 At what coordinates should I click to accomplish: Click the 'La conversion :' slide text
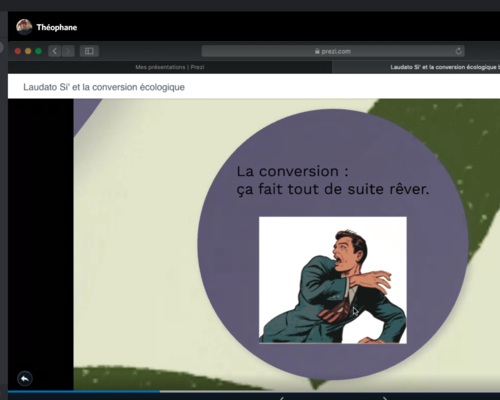pos(292,171)
